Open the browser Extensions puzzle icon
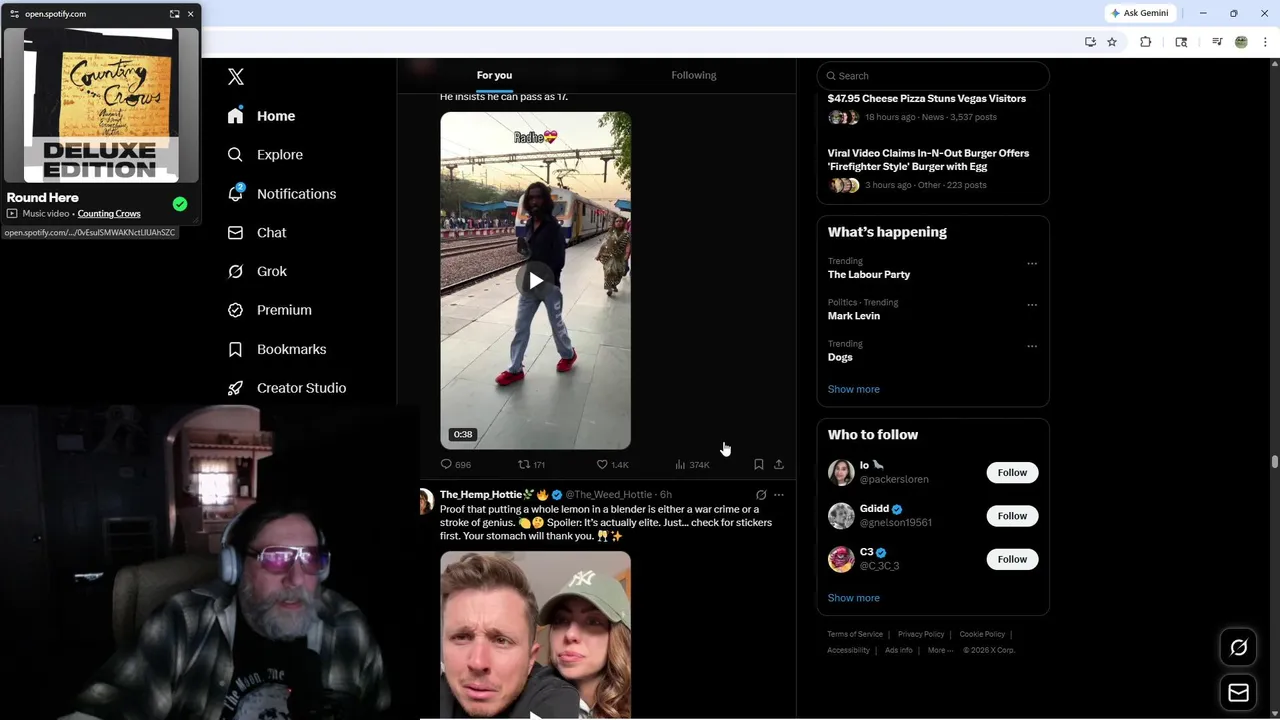Screen dimensions: 1280x720 (1146, 42)
